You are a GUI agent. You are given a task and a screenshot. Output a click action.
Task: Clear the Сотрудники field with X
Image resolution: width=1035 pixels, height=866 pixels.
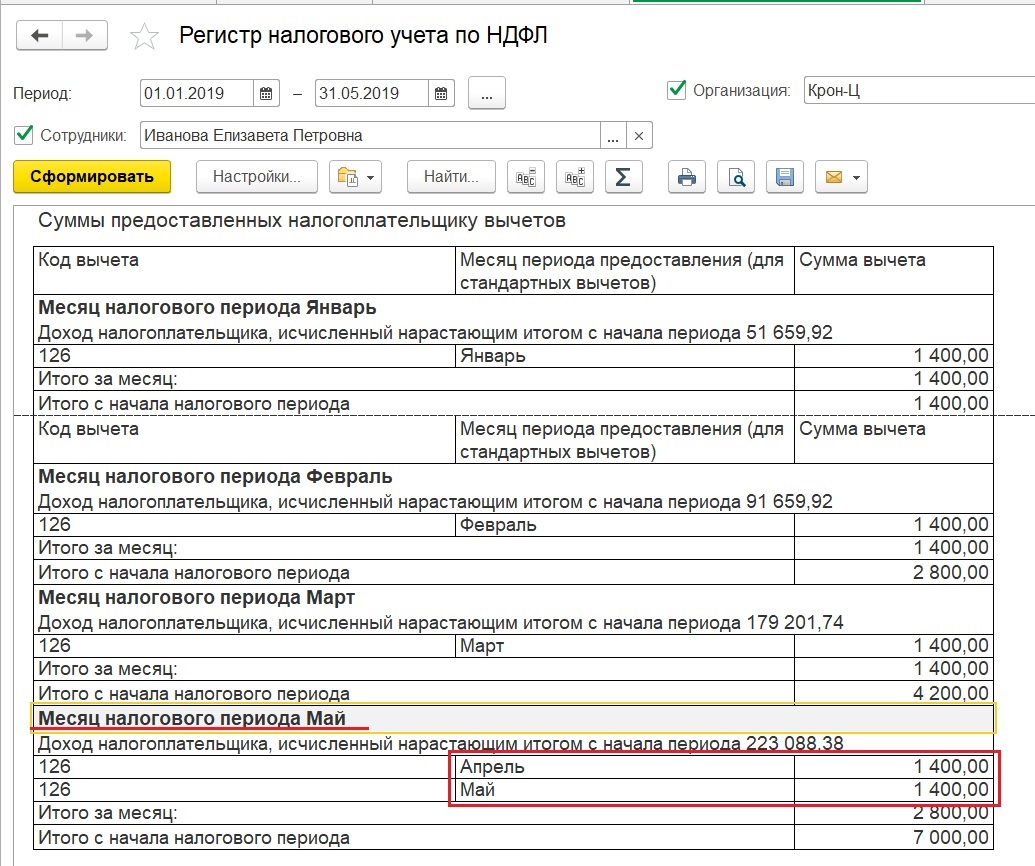tap(639, 135)
